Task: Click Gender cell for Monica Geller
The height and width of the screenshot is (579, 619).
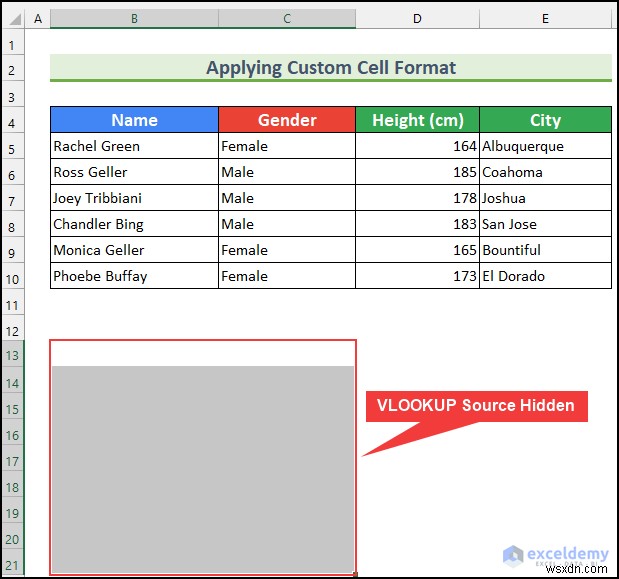Action: [x=287, y=250]
